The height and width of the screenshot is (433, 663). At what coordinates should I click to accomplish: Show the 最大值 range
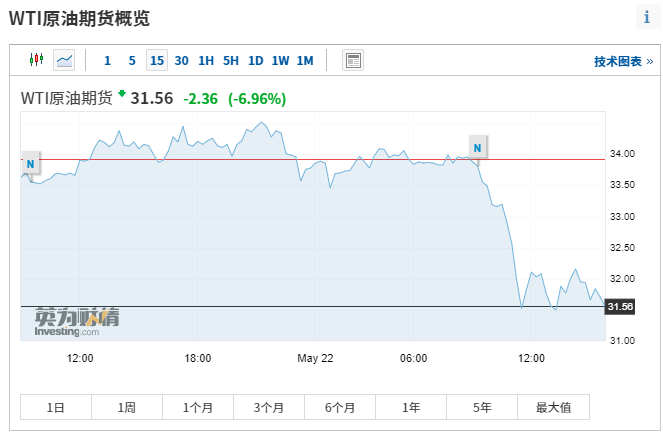point(553,407)
